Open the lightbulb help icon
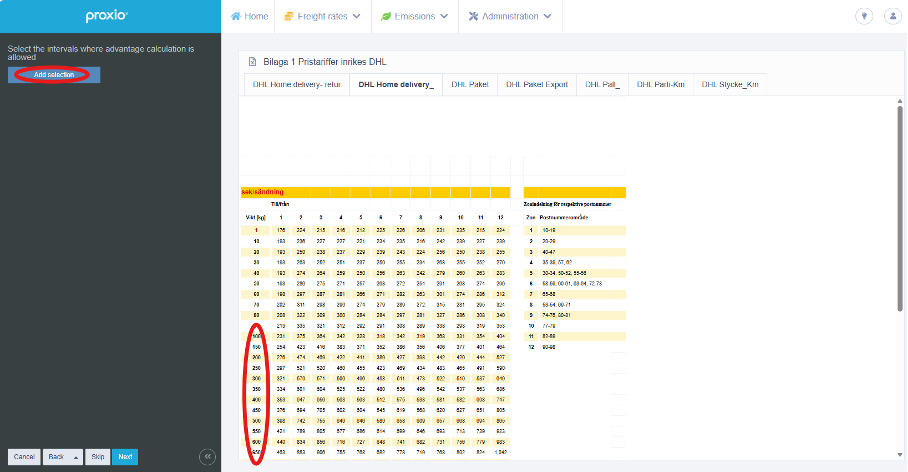The height and width of the screenshot is (472, 908). pos(864,16)
